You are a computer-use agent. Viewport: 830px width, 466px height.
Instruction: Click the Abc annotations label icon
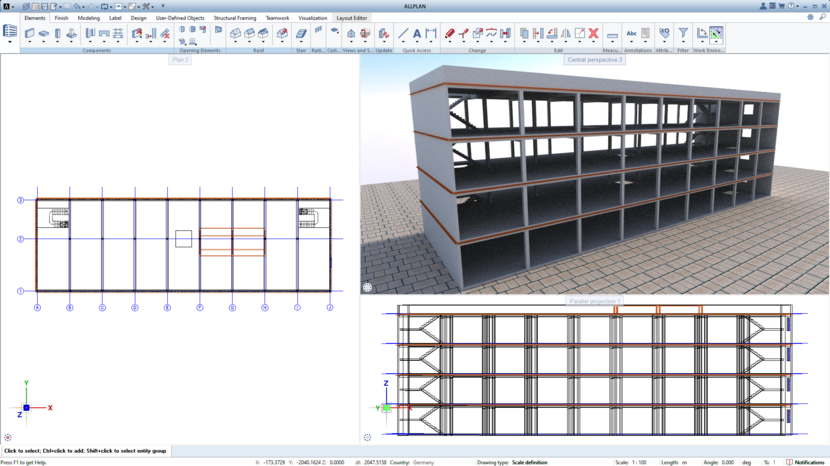pos(631,33)
